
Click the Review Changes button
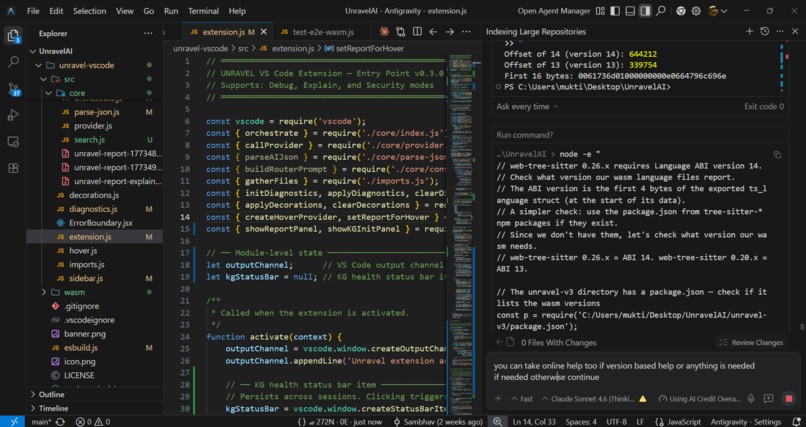(751, 342)
